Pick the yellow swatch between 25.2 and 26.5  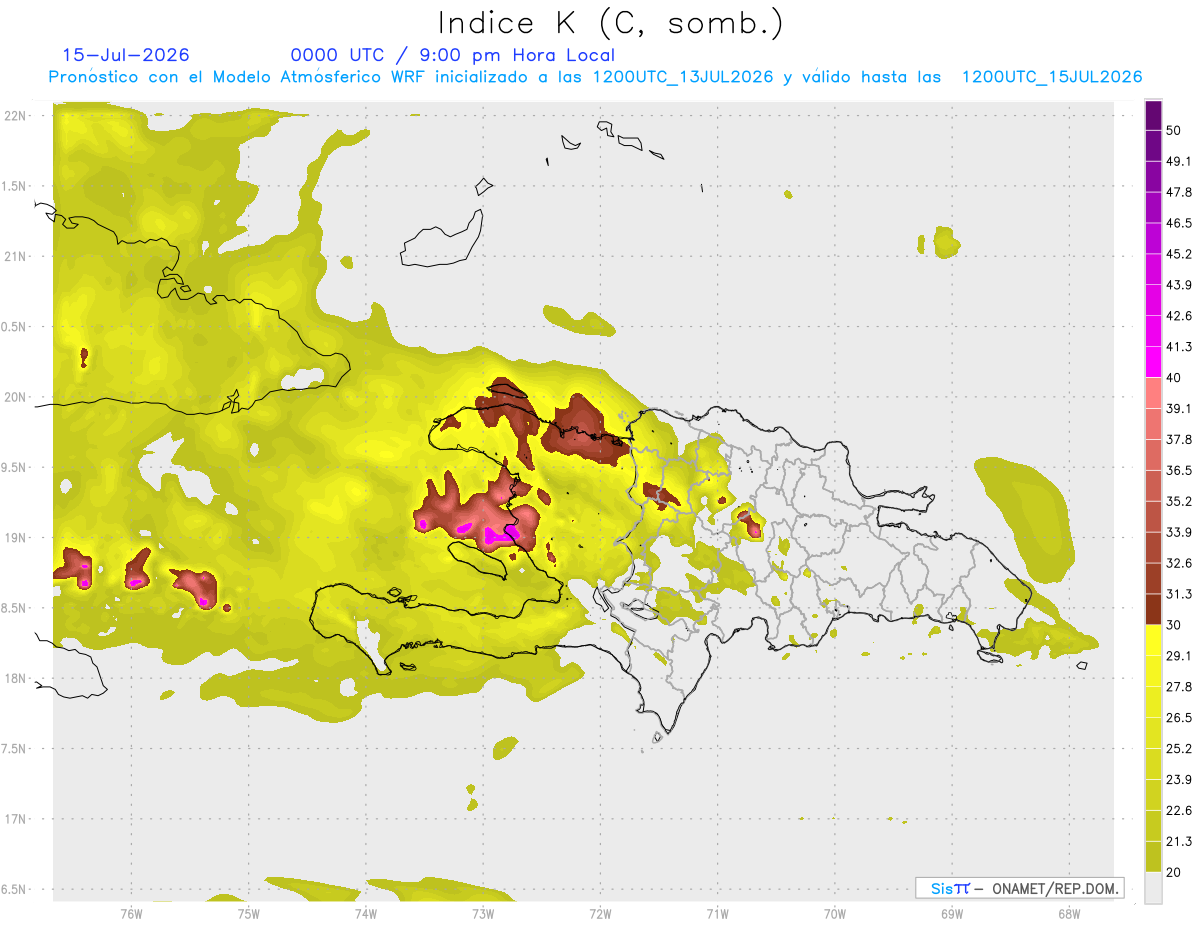1154,733
